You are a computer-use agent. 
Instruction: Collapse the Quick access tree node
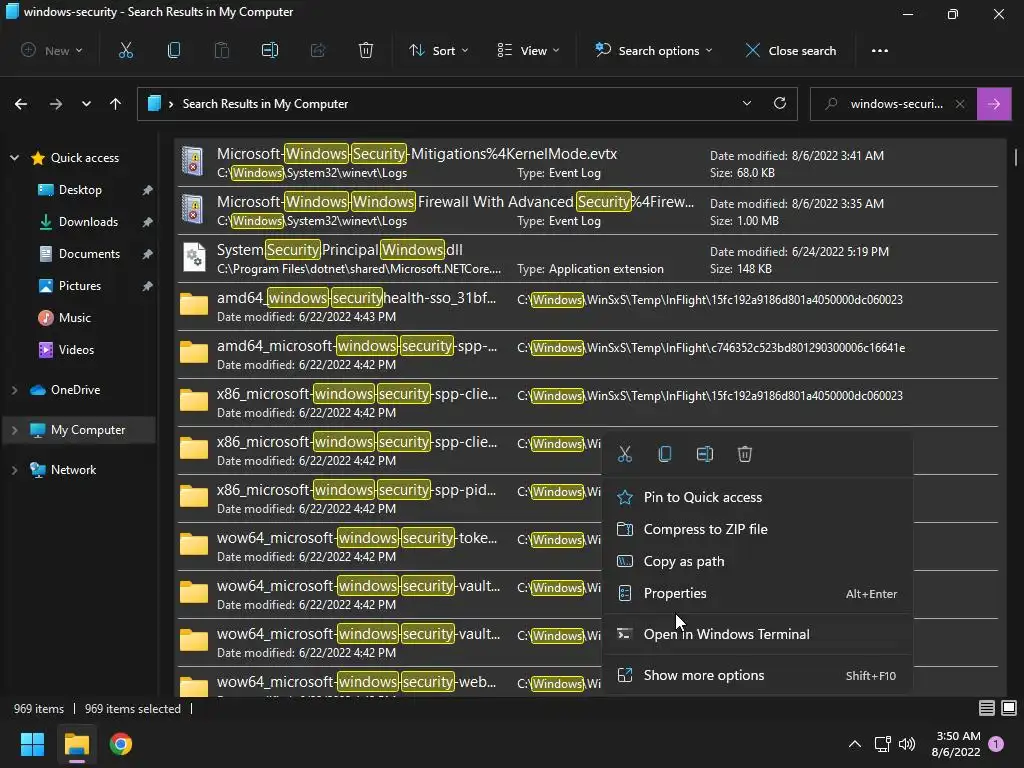[x=14, y=157]
